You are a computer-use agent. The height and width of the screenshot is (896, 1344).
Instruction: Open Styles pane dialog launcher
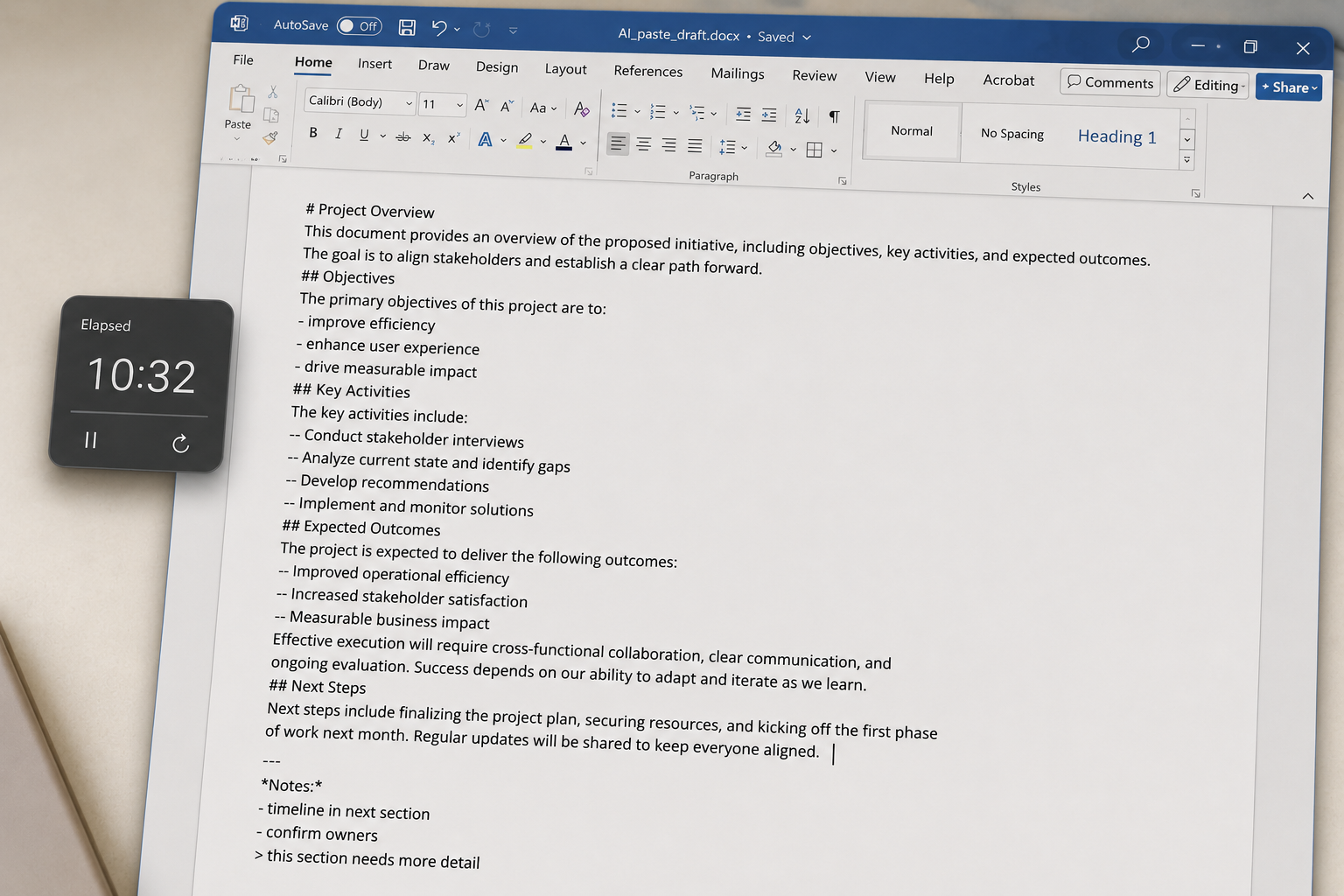(1195, 193)
